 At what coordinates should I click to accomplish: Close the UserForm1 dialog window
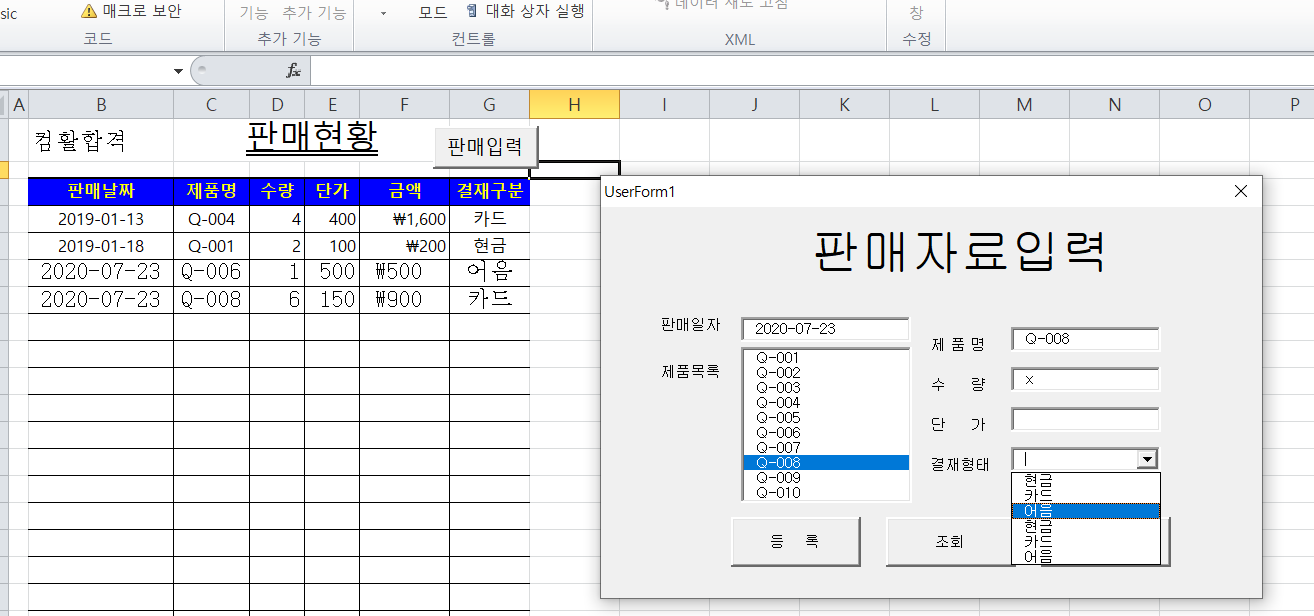(1241, 191)
